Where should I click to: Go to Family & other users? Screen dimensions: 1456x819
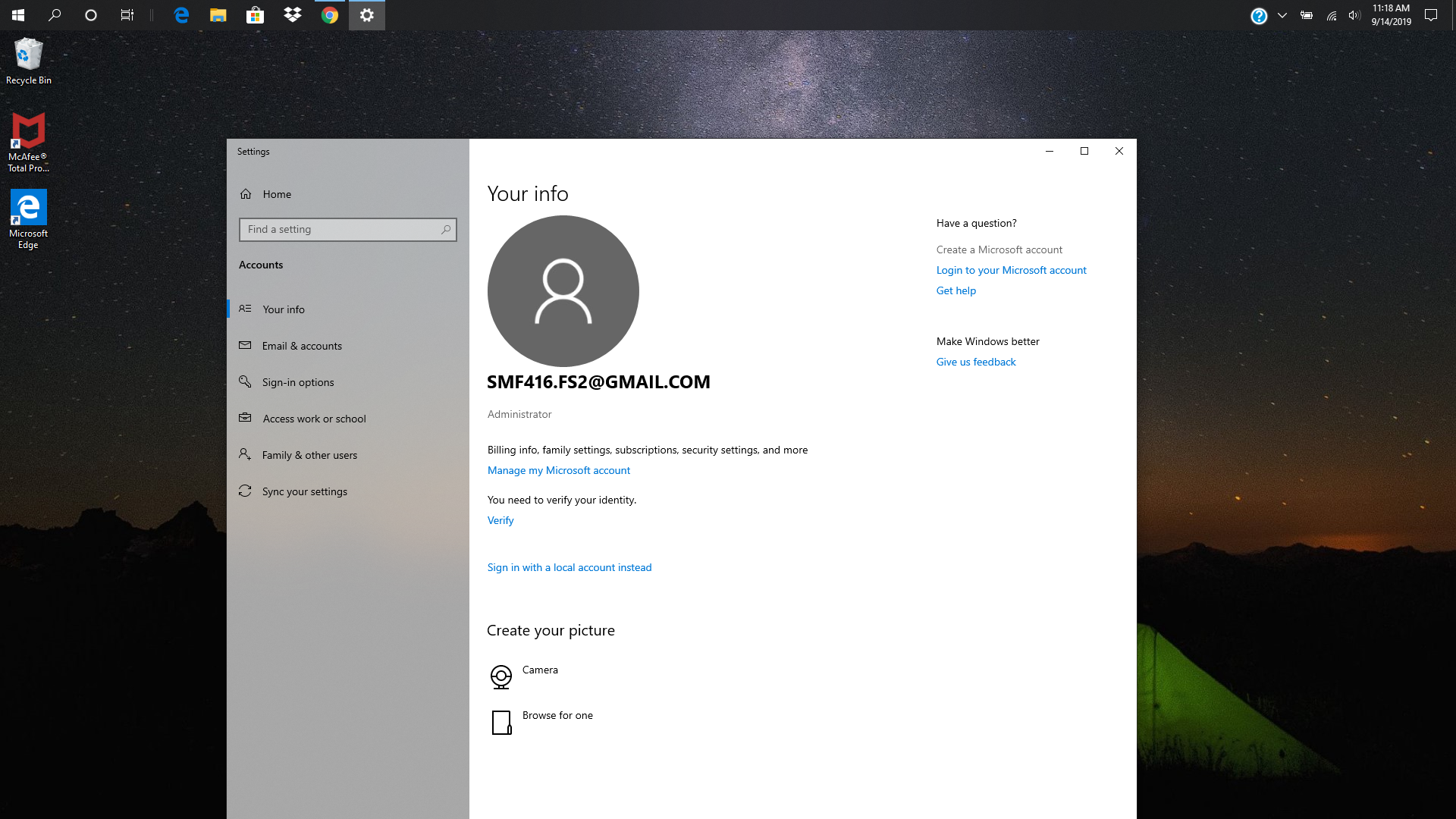[309, 455]
